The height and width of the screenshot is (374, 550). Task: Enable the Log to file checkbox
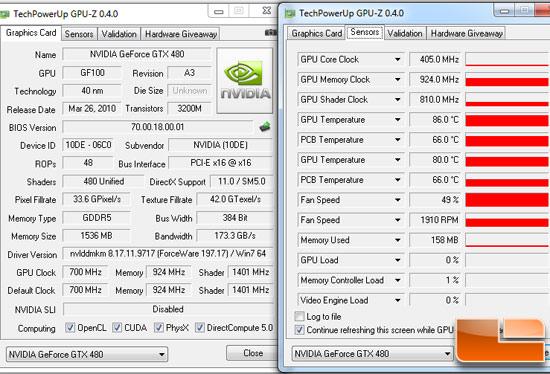pyautogui.click(x=299, y=316)
